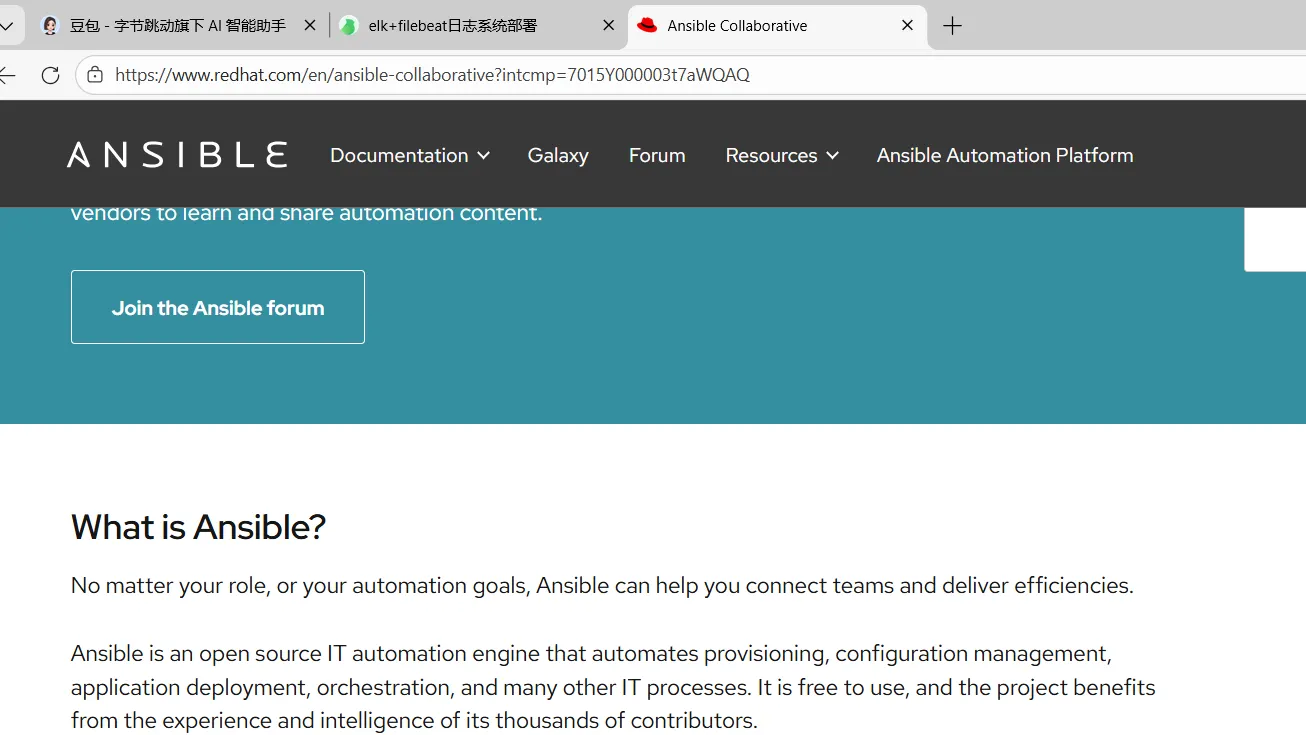Go to Ansible Automation Platform
Image resolution: width=1306 pixels, height=735 pixels.
pyautogui.click(x=1005, y=155)
